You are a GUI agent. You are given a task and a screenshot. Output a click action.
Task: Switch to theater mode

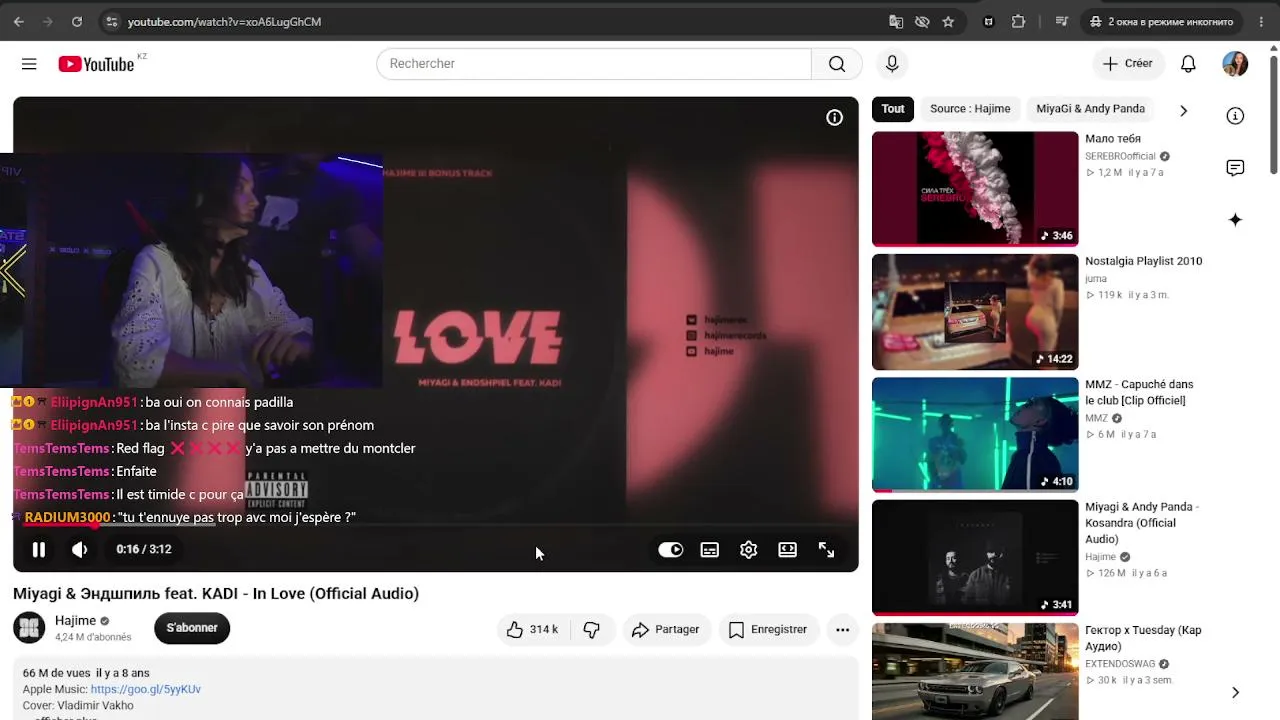click(x=787, y=549)
